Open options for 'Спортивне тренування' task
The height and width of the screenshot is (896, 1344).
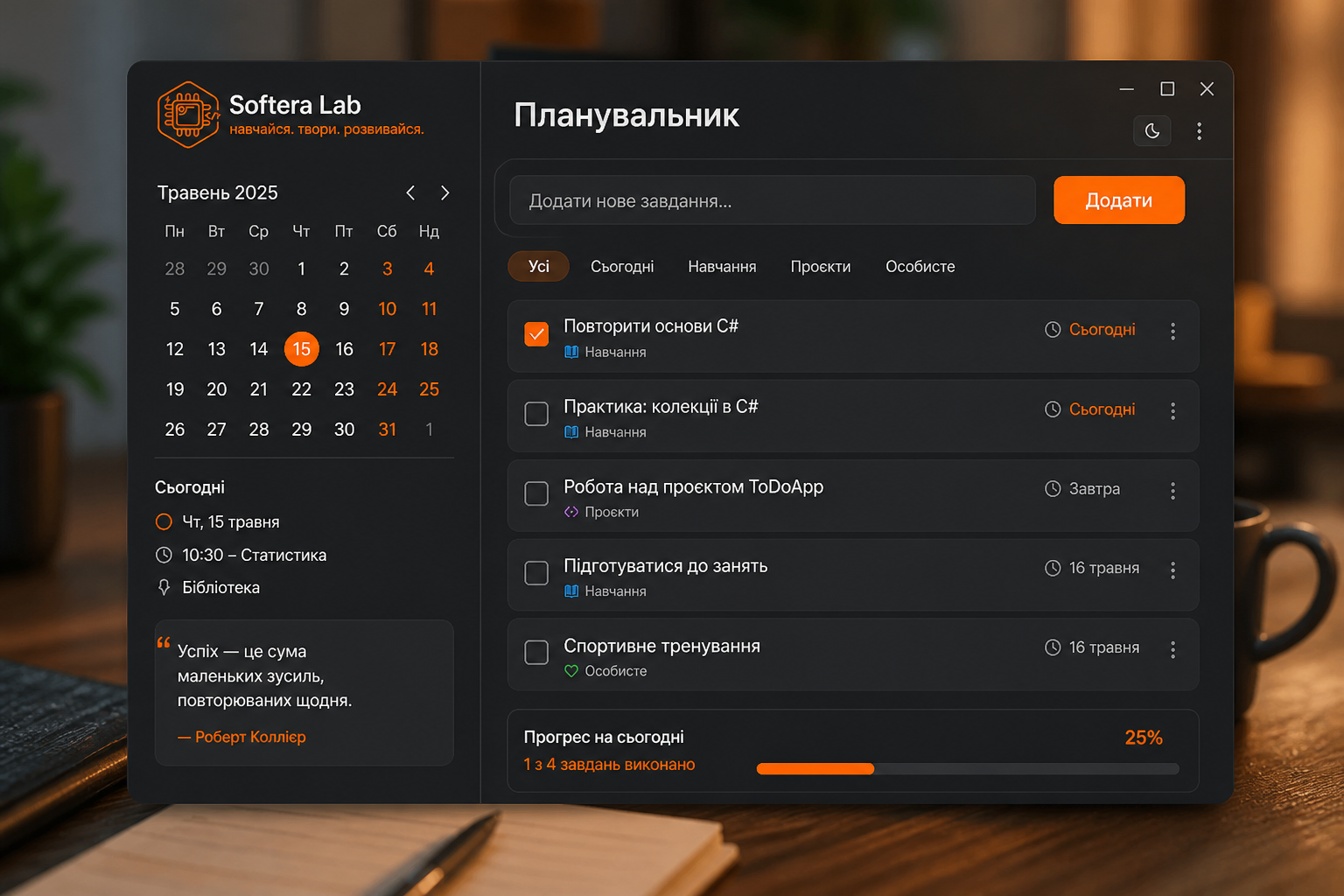(1172, 649)
